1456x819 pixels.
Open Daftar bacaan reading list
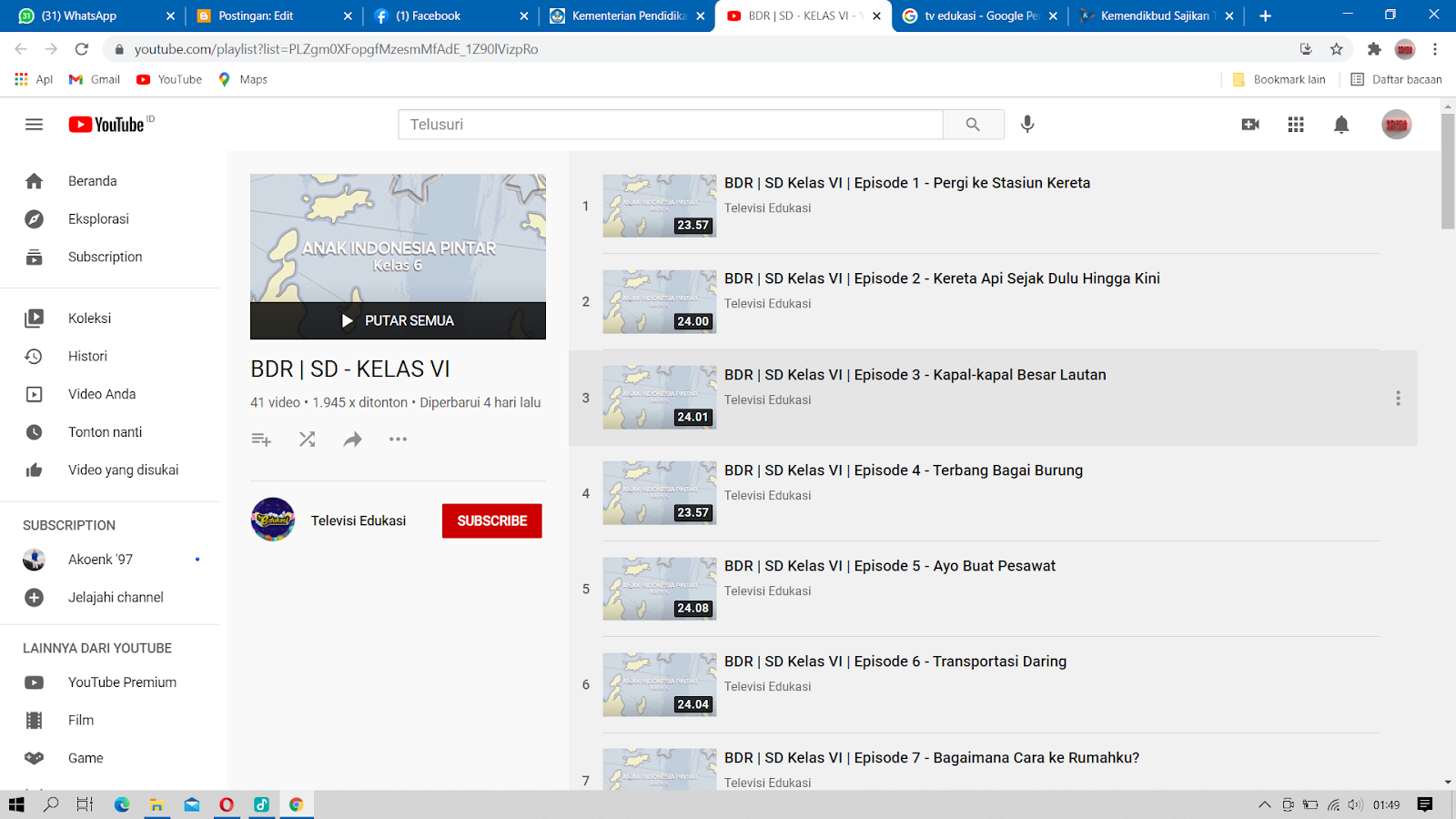tap(1396, 79)
